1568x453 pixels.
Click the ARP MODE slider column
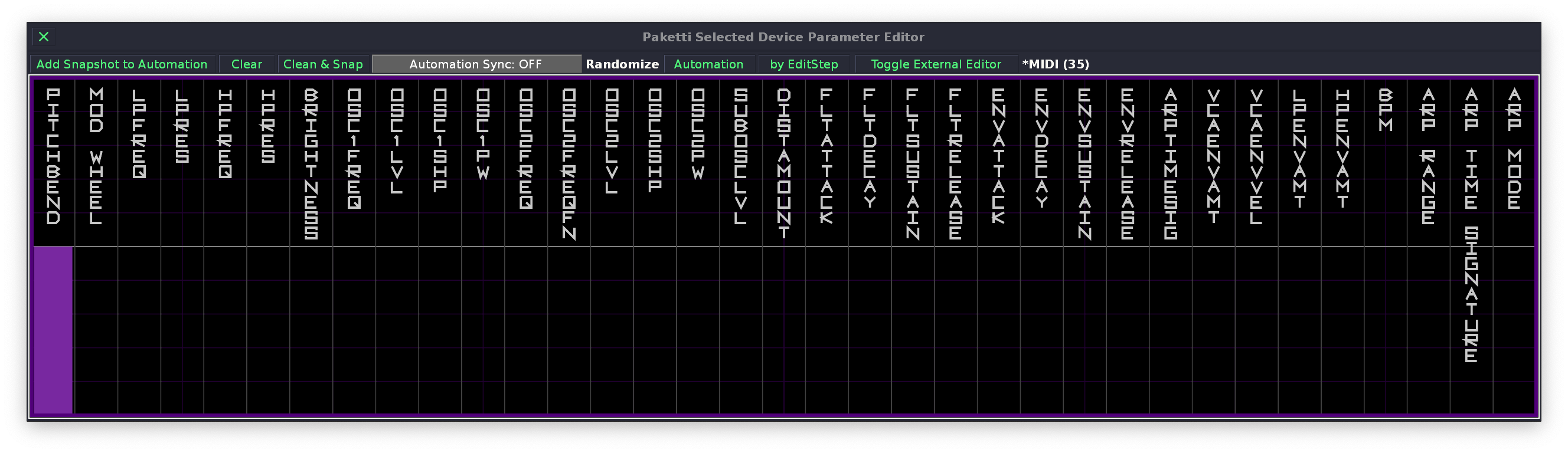click(1514, 330)
